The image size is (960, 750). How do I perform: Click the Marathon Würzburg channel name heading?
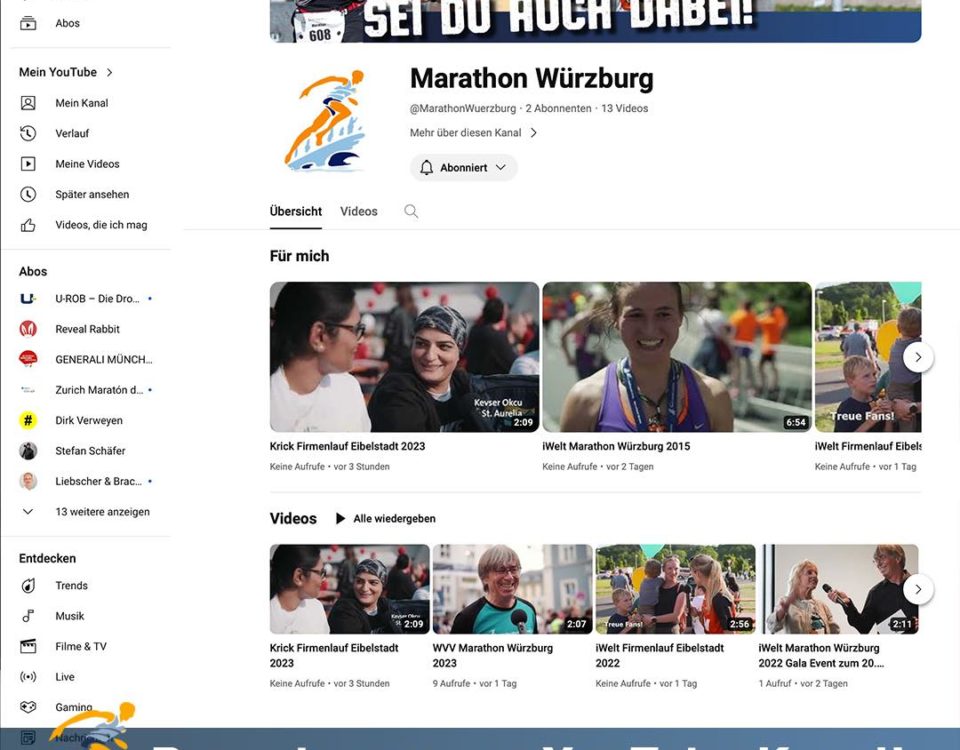(x=531, y=78)
